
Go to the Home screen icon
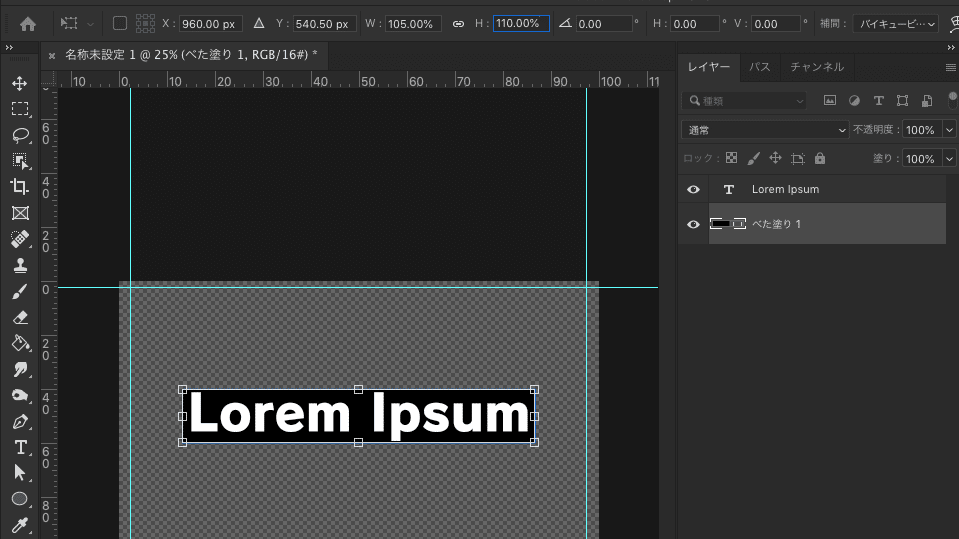click(28, 24)
